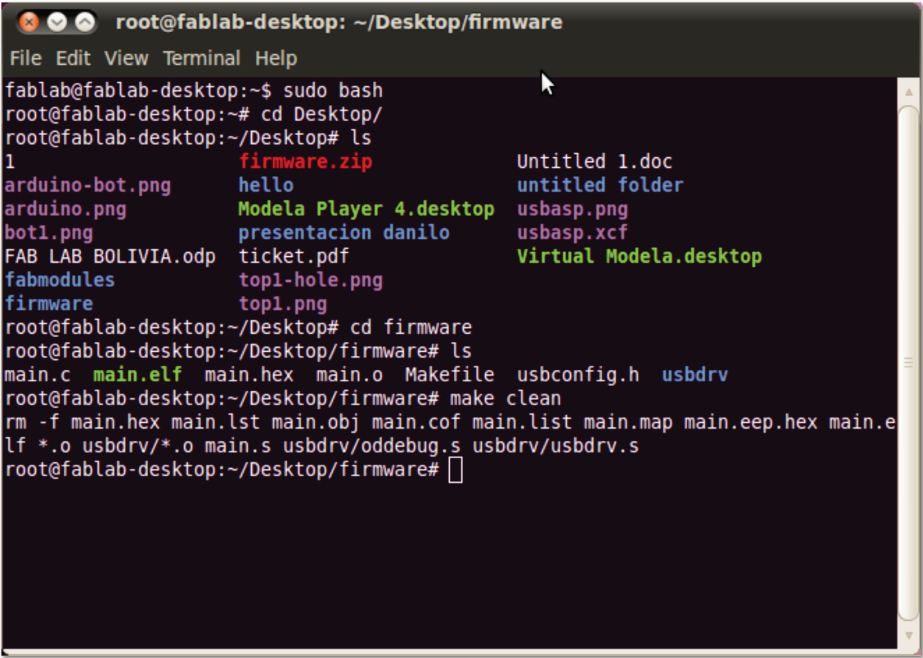Screen dimensions: 923x658
Task: Click the usbconfig.h file name
Action: click(x=578, y=375)
